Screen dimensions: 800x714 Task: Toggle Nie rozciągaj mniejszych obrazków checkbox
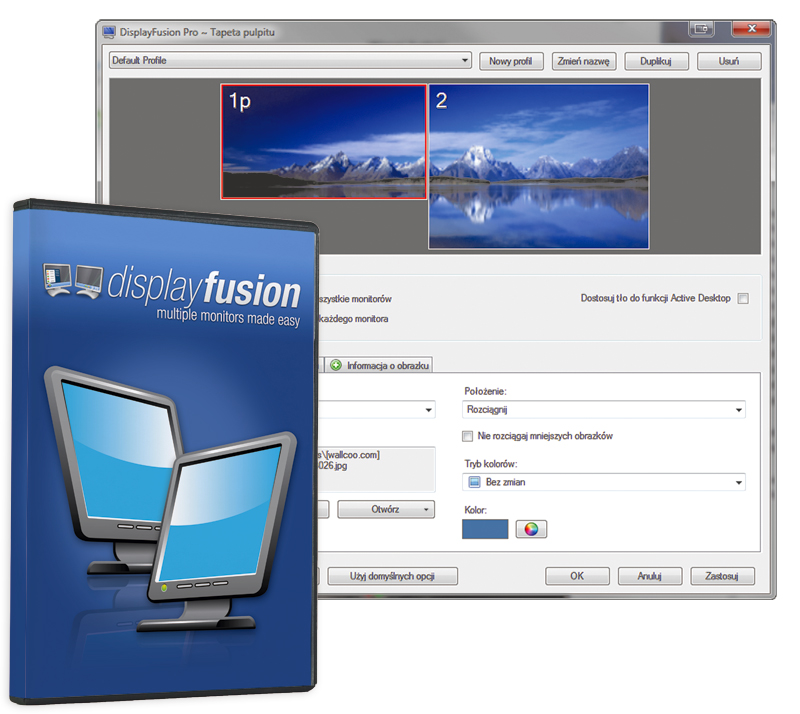468,436
